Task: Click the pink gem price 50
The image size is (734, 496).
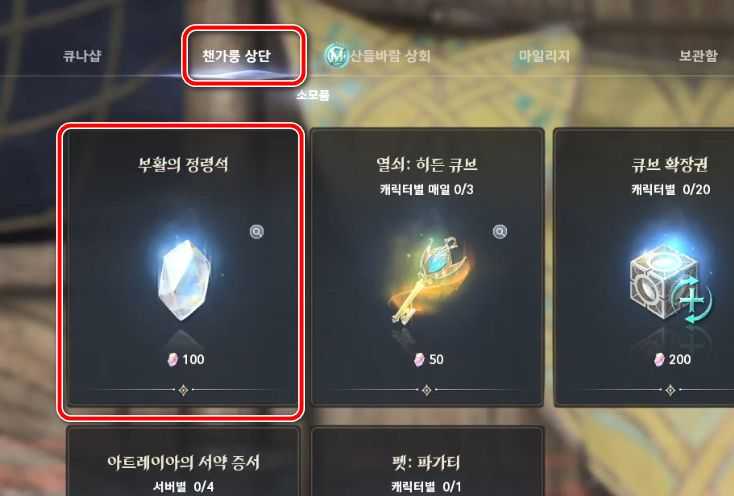Action: pos(429,359)
